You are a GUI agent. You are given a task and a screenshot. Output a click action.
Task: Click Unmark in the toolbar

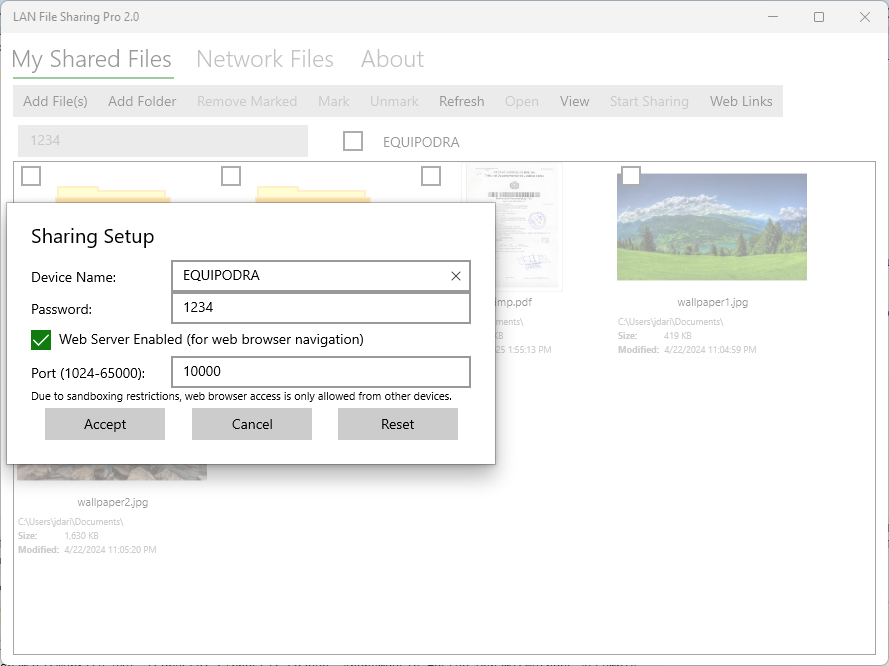pos(393,101)
